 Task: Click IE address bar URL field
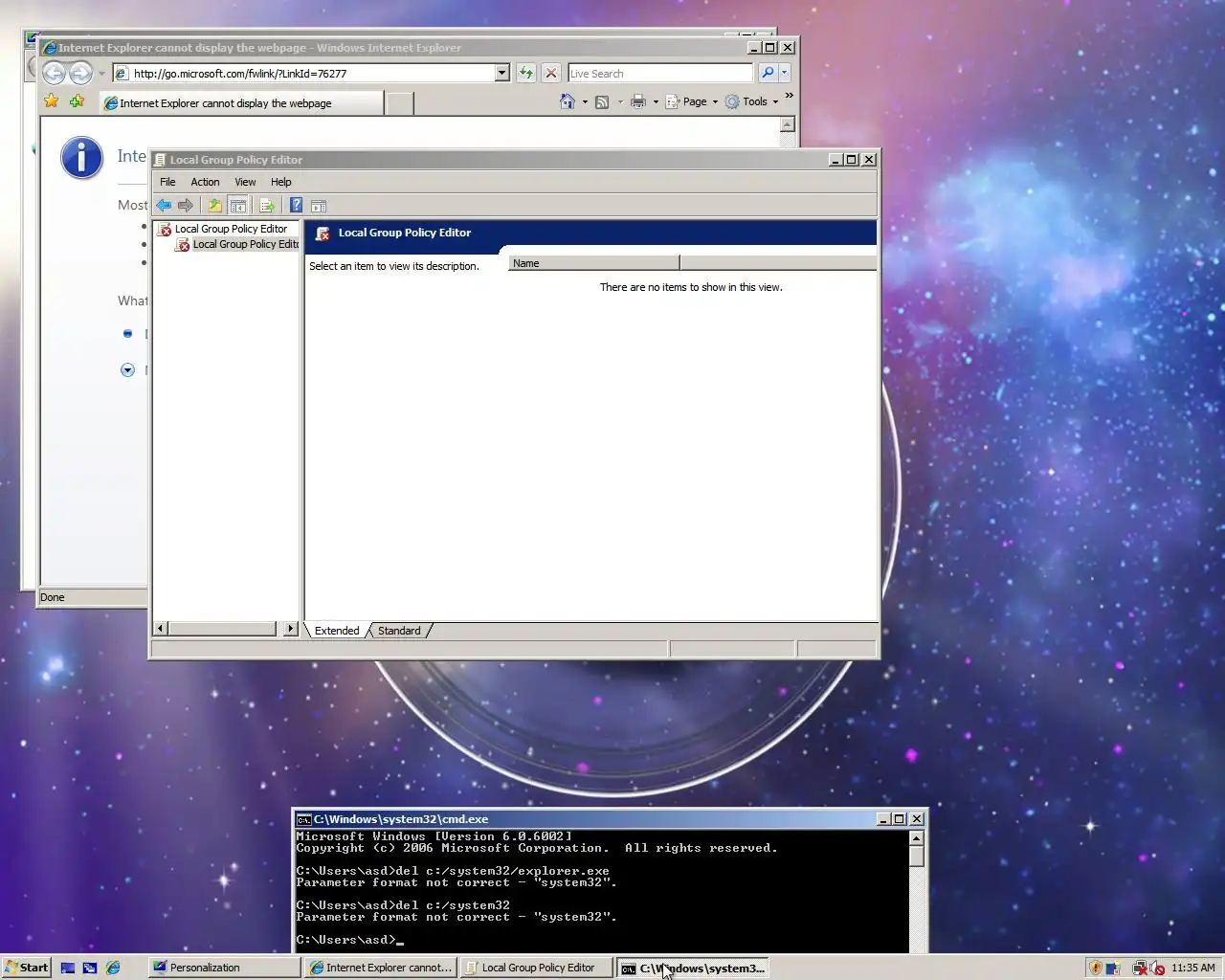311,73
